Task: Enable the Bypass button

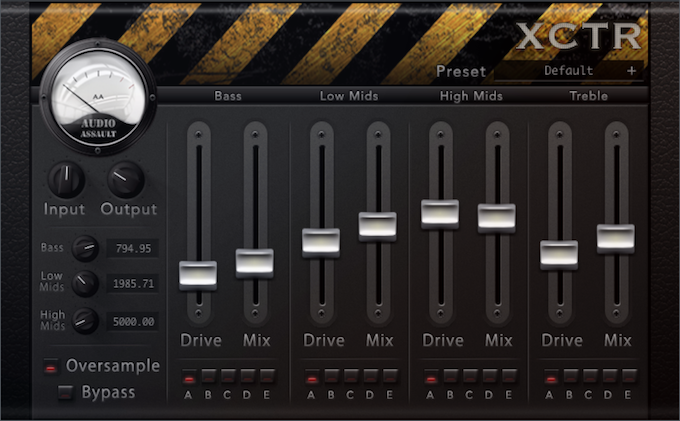Action: click(65, 392)
